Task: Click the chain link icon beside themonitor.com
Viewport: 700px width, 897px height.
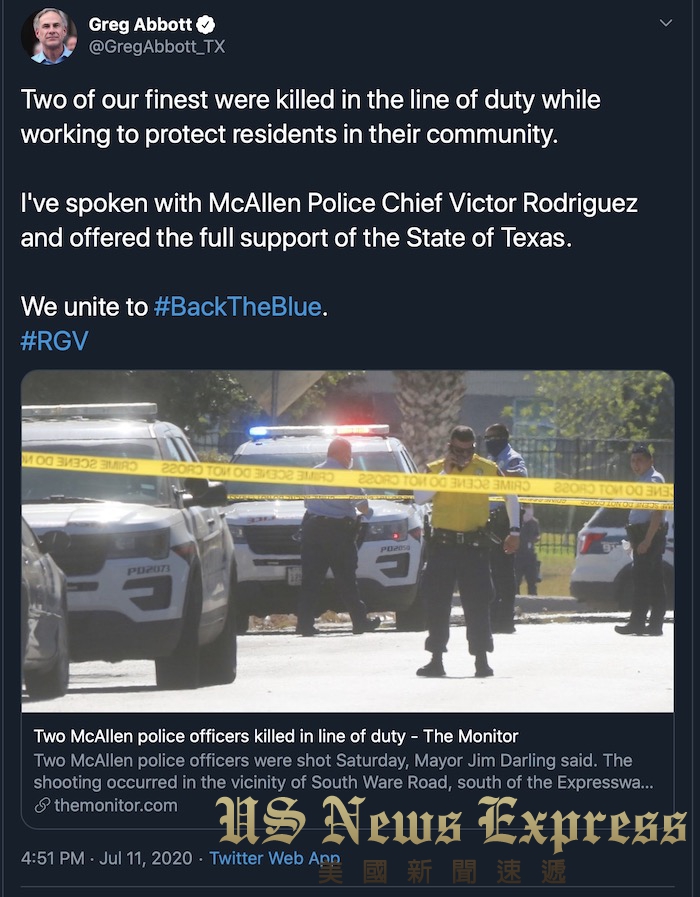Action: tap(42, 805)
